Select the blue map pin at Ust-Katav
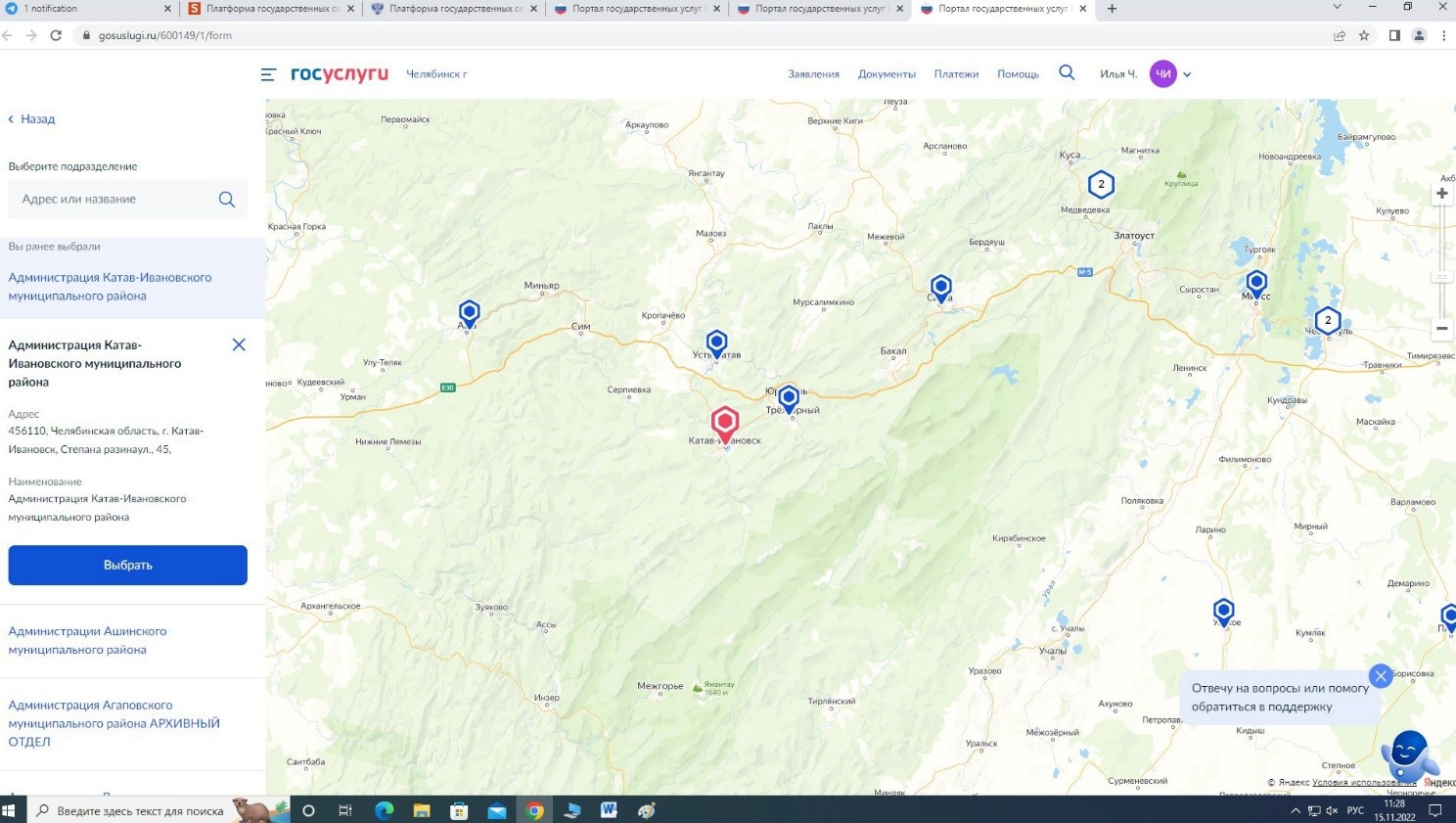 tap(716, 343)
